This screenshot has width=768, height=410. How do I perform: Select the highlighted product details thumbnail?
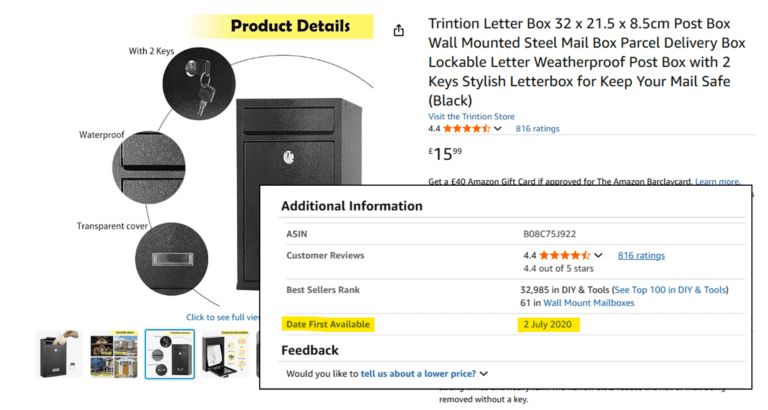[170, 355]
